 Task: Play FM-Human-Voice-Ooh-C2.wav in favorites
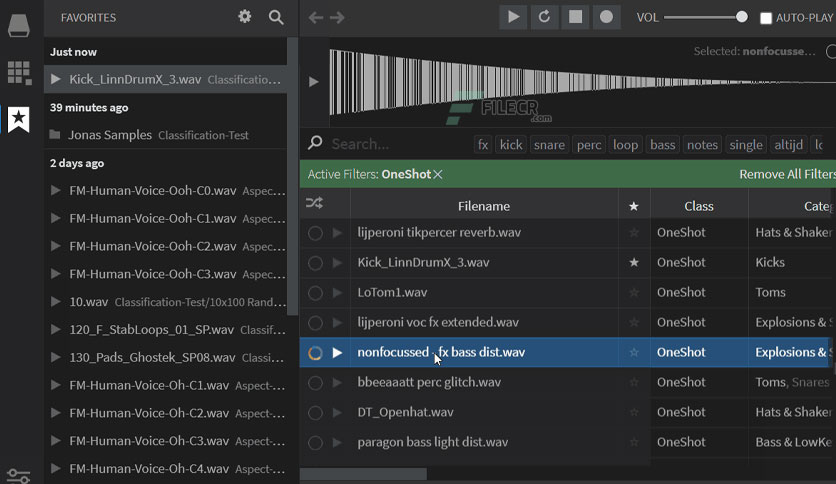coord(55,246)
